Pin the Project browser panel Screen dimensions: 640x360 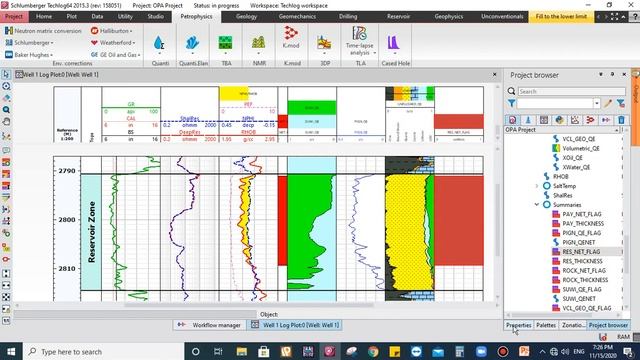tap(612, 74)
